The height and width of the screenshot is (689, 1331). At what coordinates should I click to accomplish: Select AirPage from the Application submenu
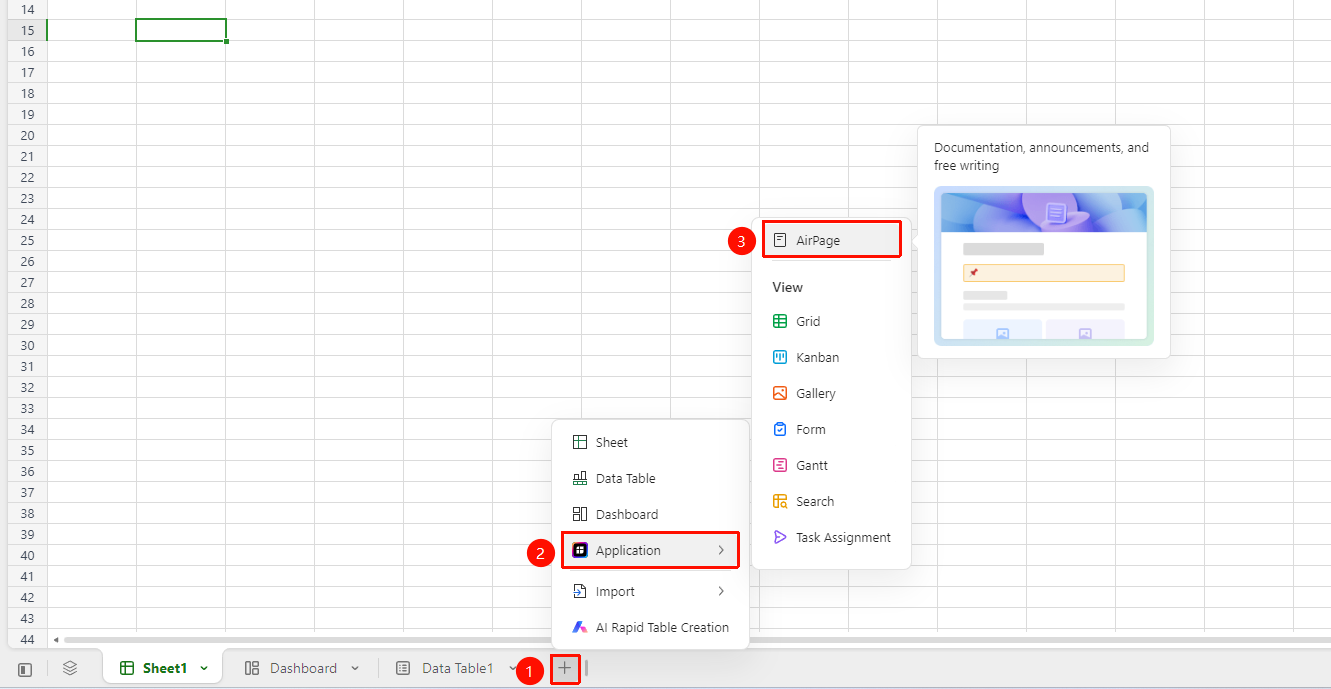click(832, 240)
